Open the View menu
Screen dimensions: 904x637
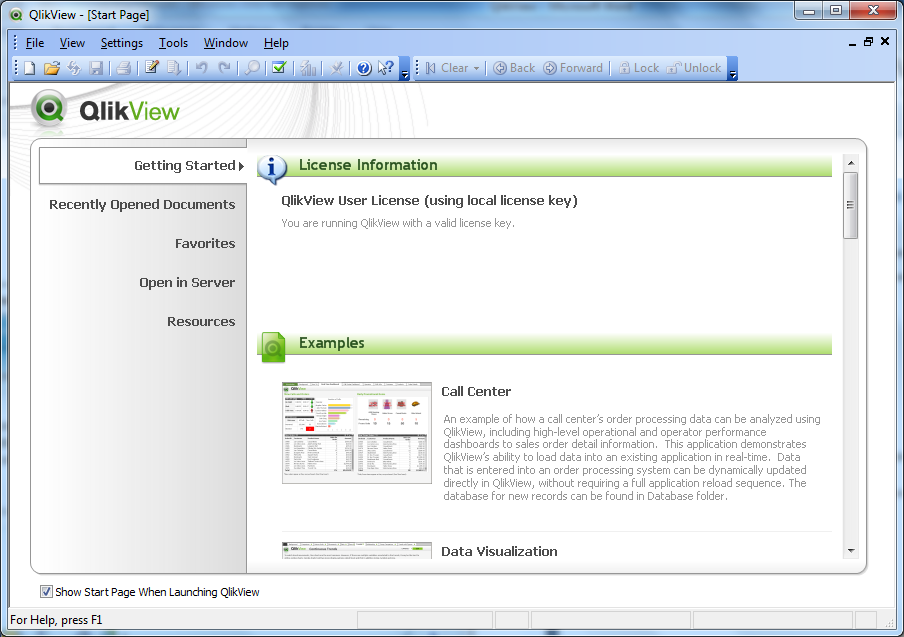click(x=72, y=43)
